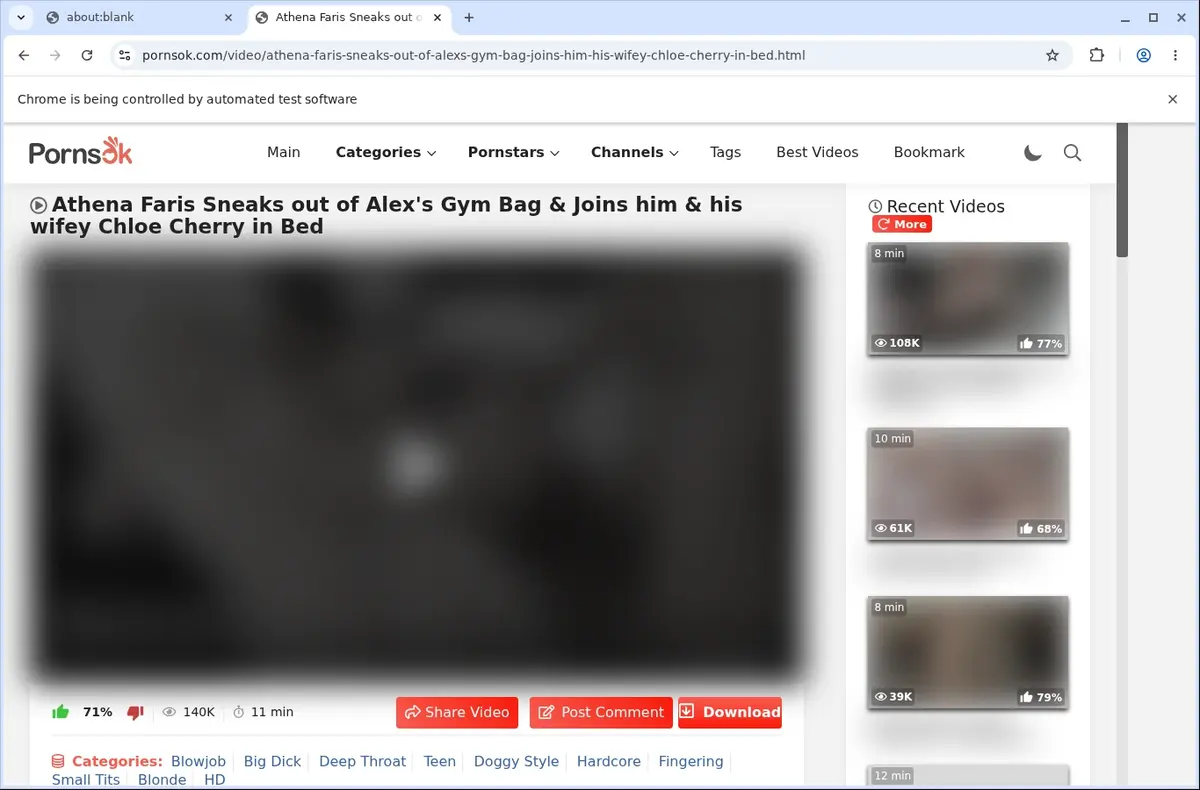
Task: Open the Bookmark menu item
Action: tap(929, 152)
